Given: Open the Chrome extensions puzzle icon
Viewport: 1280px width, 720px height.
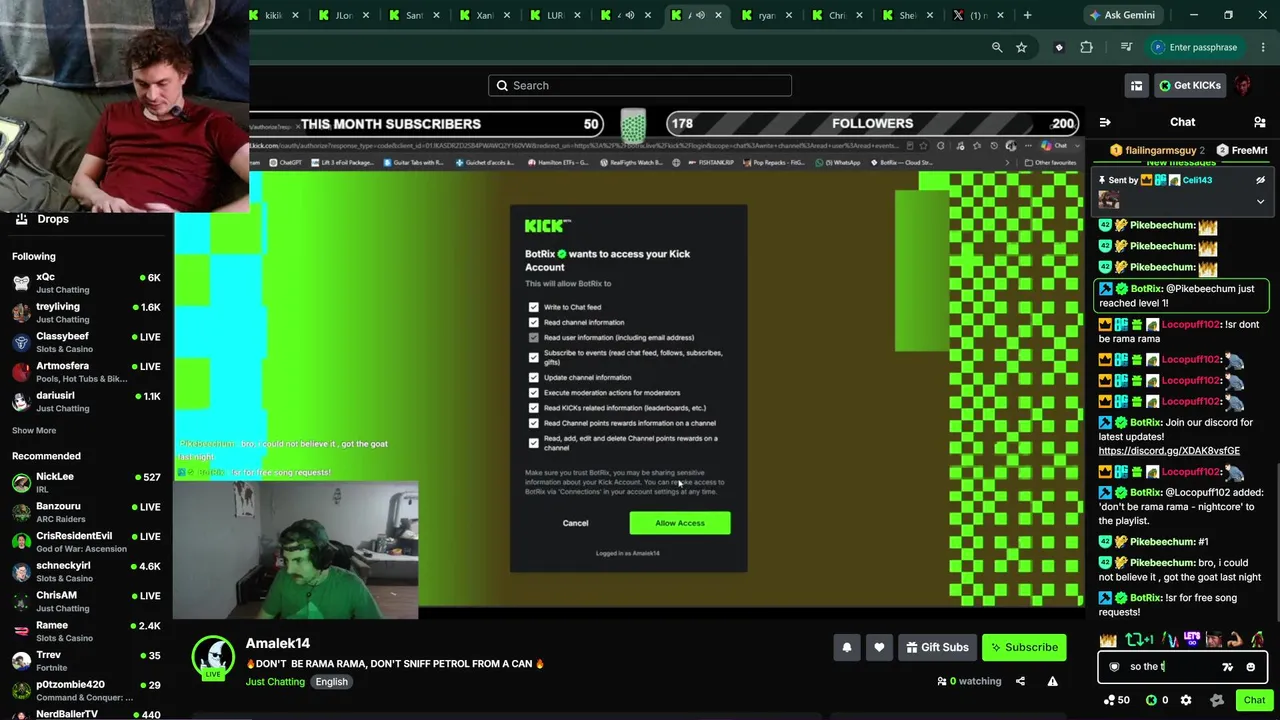Looking at the screenshot, I should (x=1086, y=47).
